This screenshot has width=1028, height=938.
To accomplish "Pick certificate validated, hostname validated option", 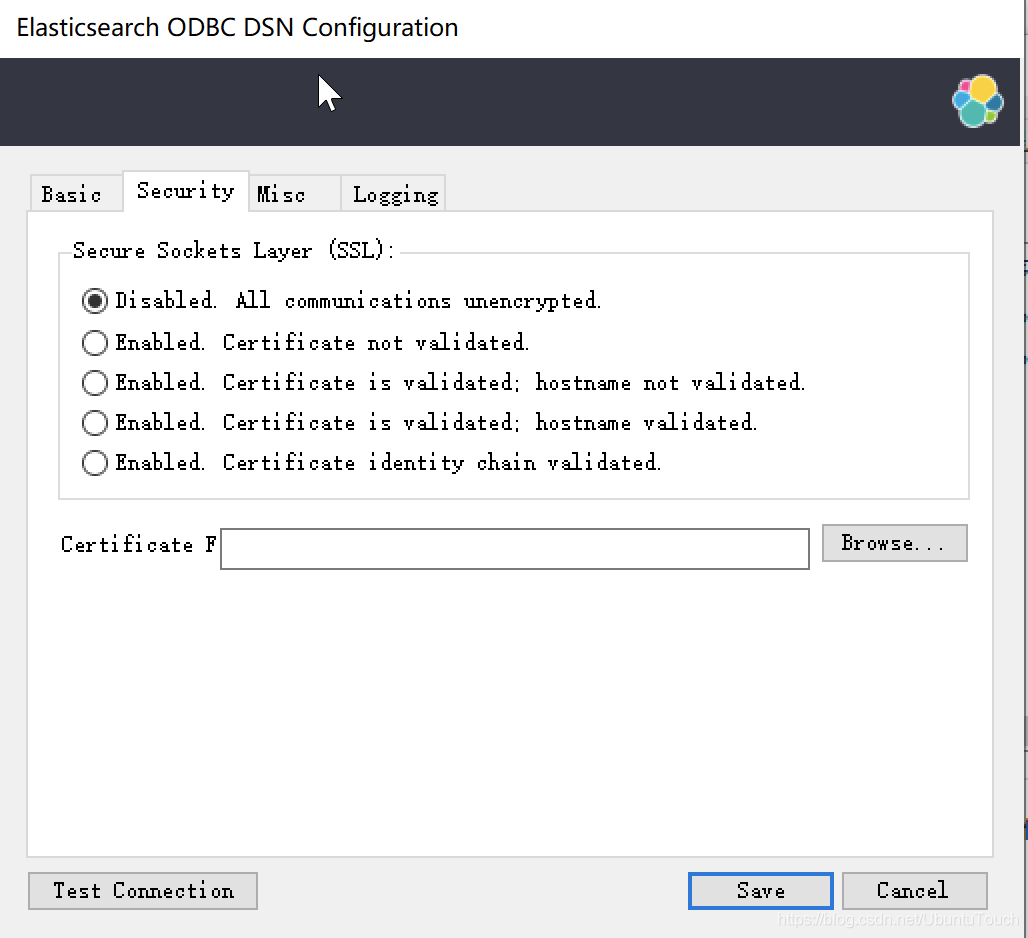I will point(95,423).
